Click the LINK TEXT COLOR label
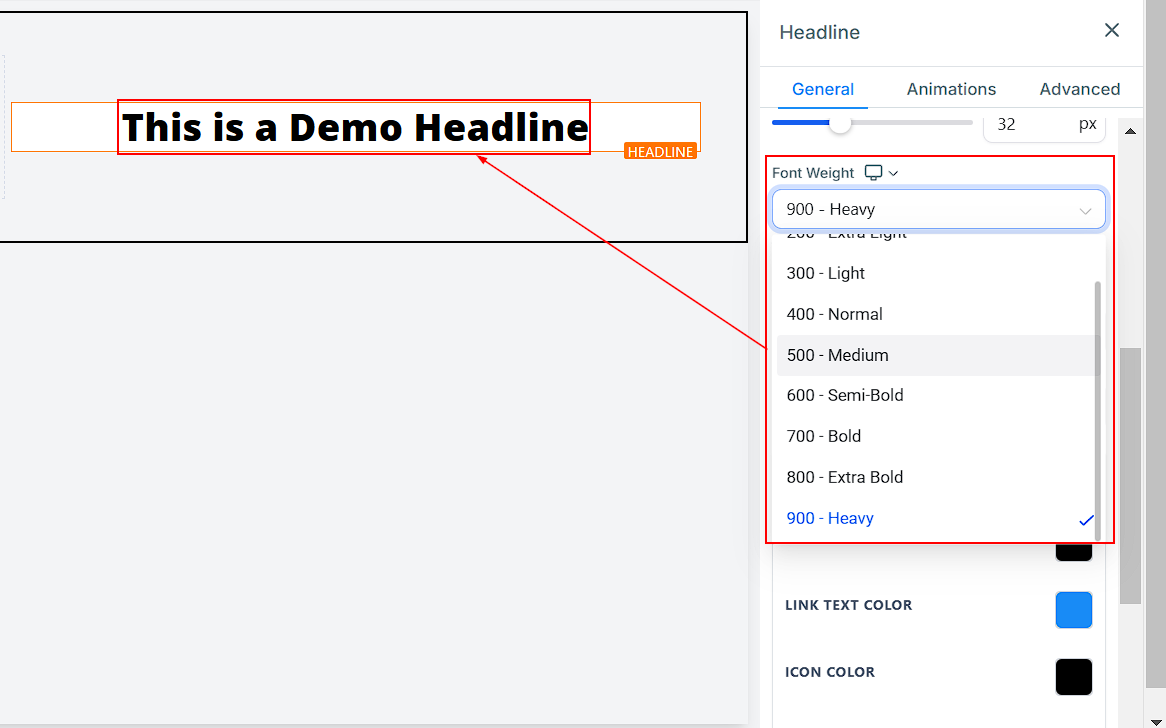The height and width of the screenshot is (728, 1166). 848,605
